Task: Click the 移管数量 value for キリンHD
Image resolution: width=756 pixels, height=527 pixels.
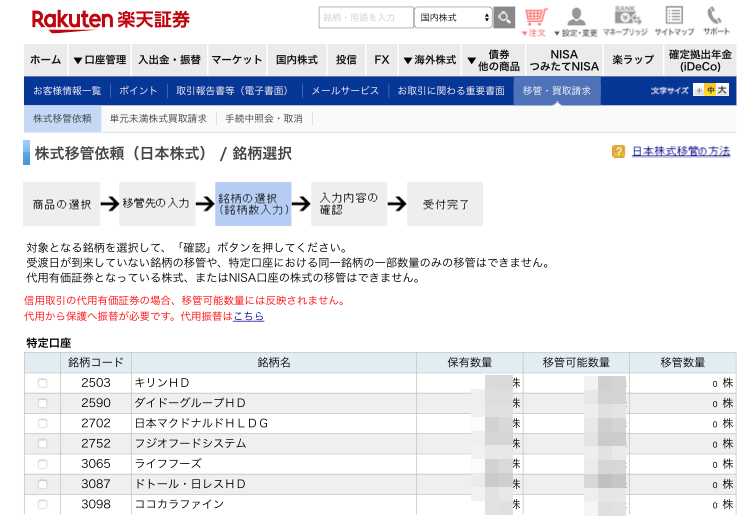Action: point(715,384)
